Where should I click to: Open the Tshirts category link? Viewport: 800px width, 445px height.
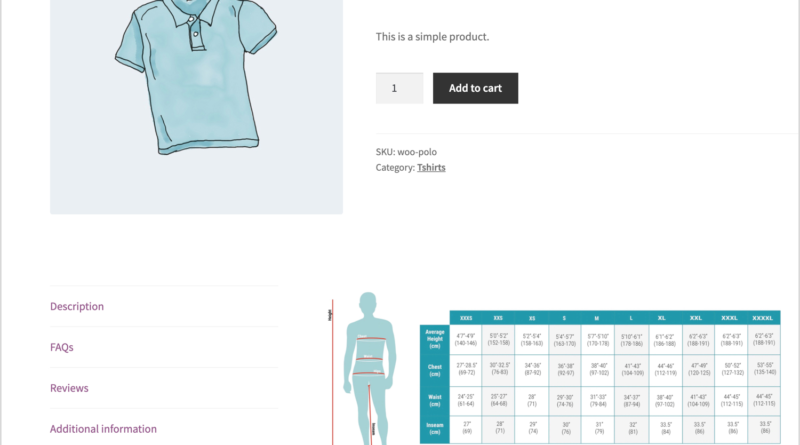pos(431,167)
